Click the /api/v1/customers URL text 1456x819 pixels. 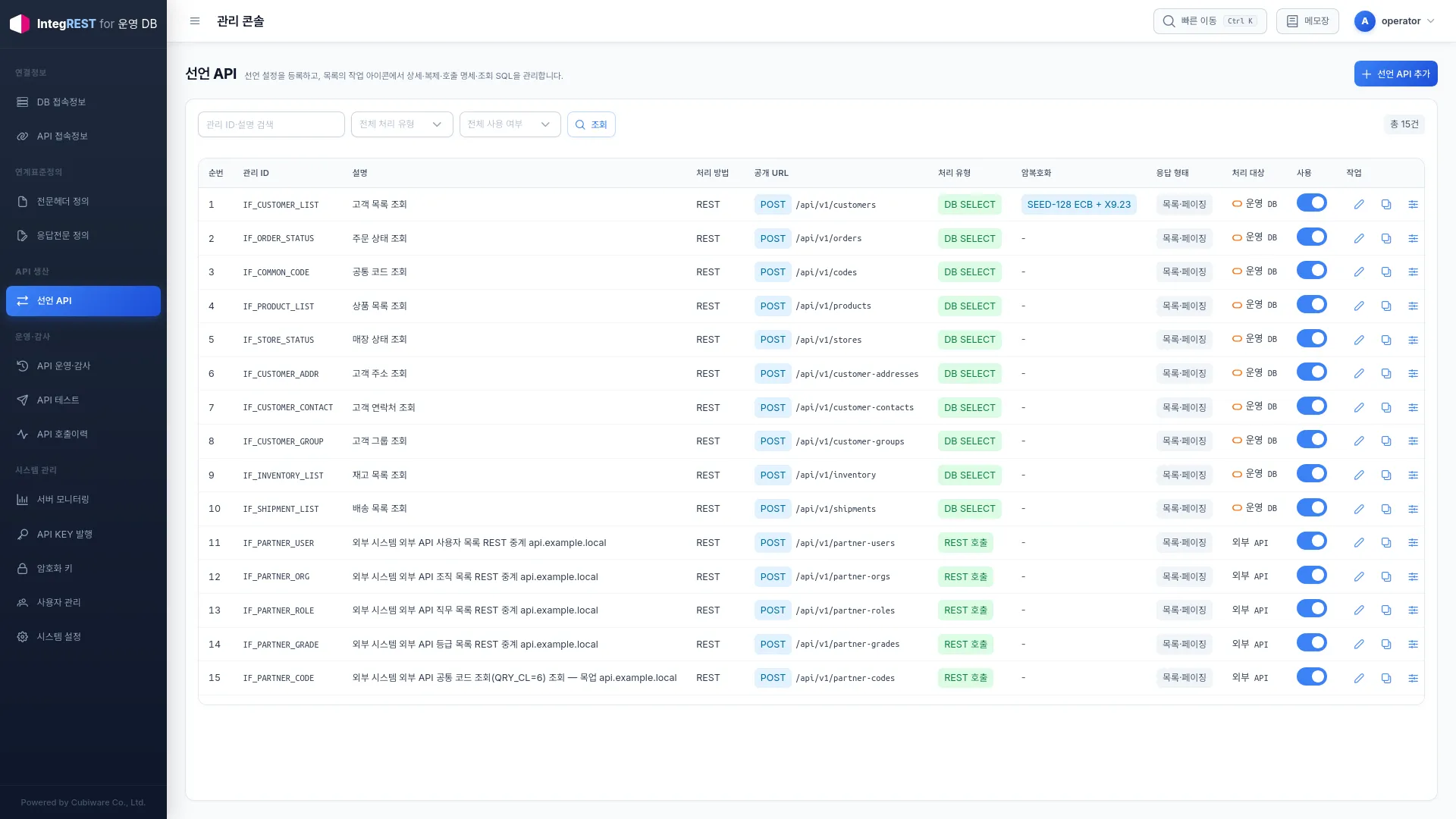836,206
